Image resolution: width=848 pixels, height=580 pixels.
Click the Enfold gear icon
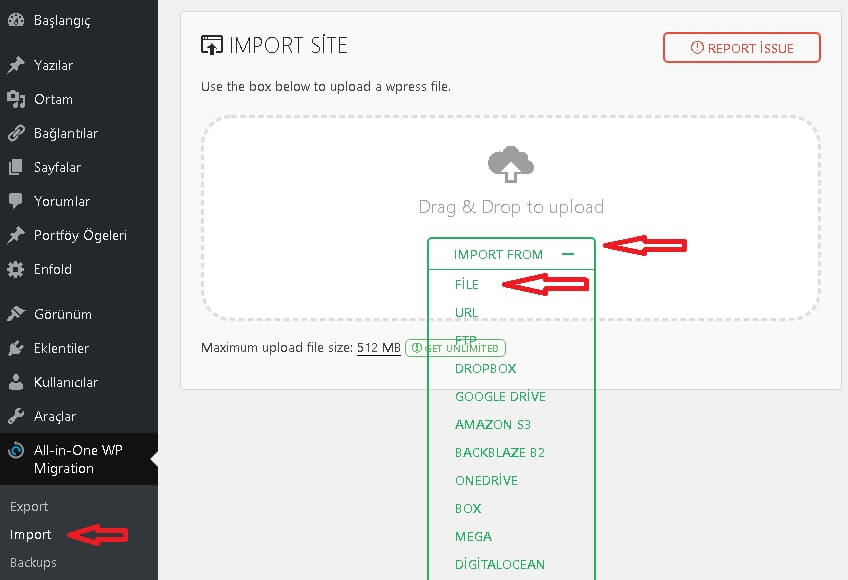click(x=16, y=269)
